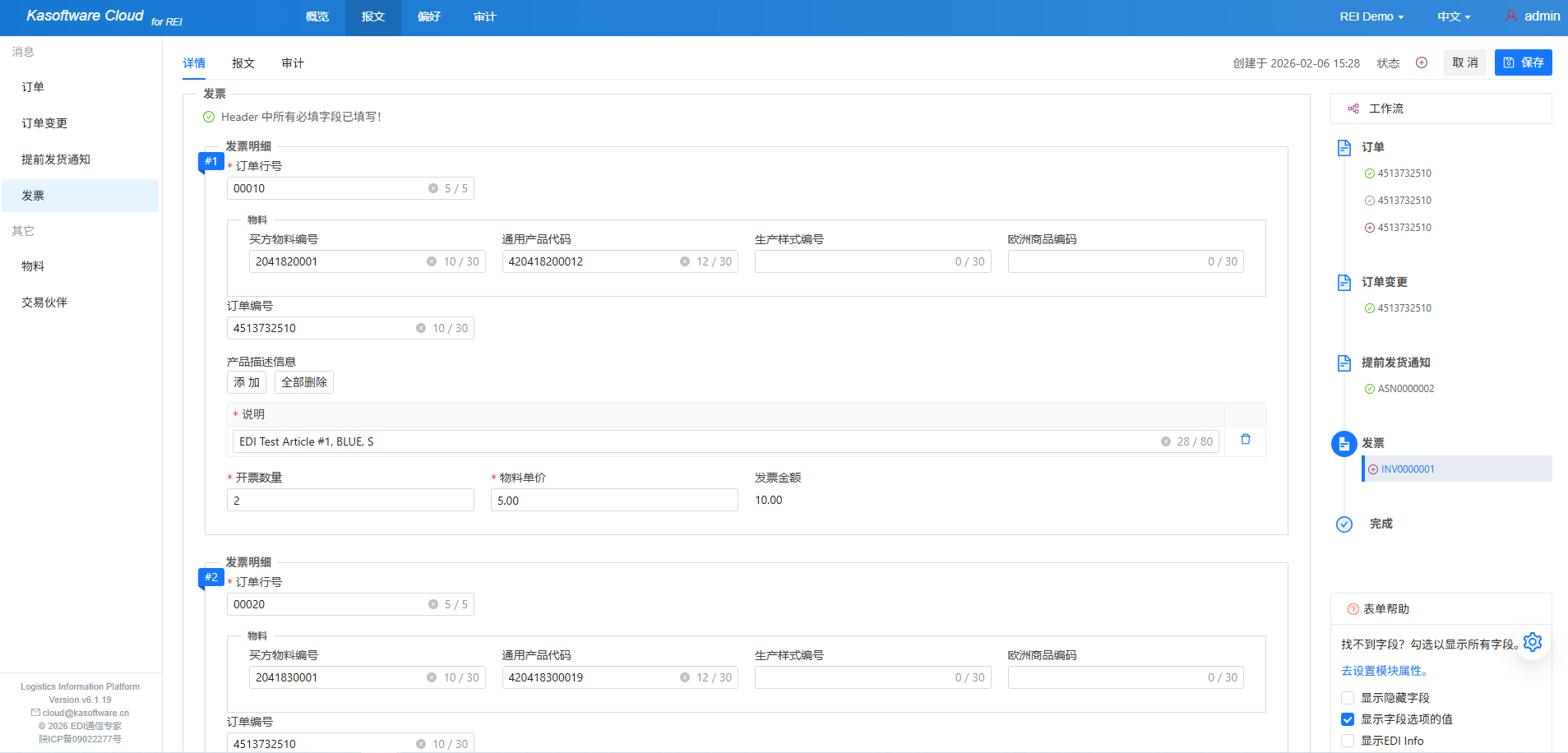
Task: Click the 全部删除 button
Action: 304,382
